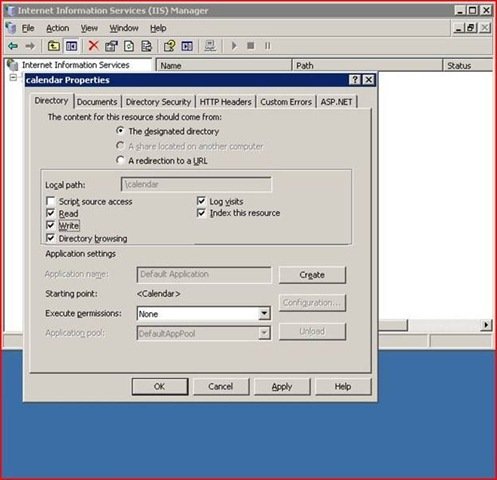Viewport: 497px width, 480px height.
Task: Click the Show/Hide Action Pane icon
Action: (x=187, y=46)
